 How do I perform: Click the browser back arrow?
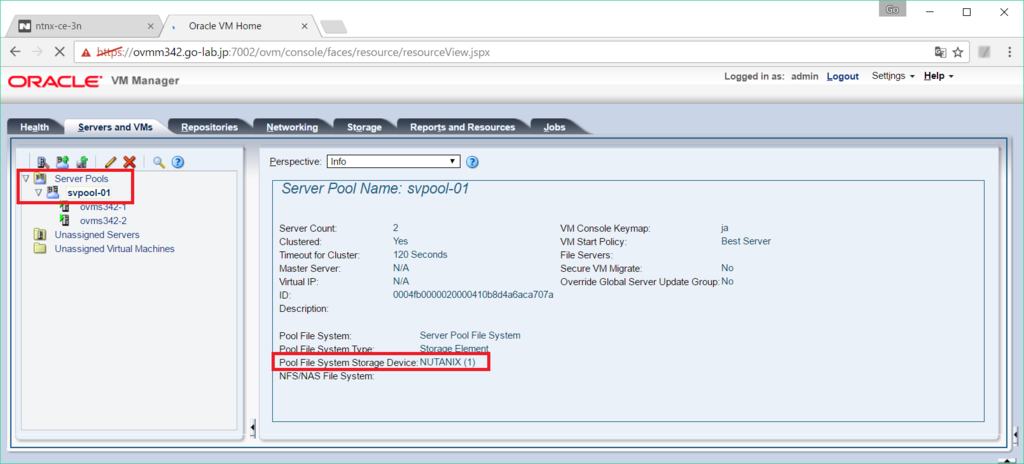pos(16,52)
